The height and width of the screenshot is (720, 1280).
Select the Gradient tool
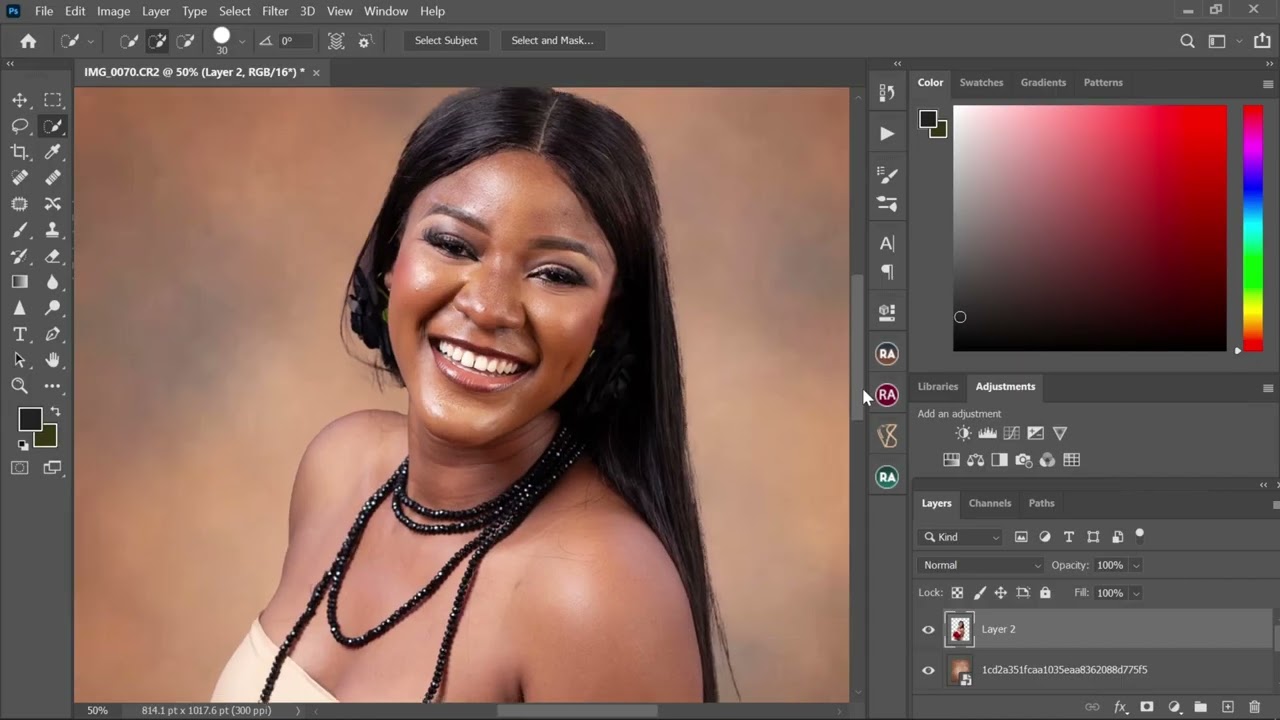20,282
